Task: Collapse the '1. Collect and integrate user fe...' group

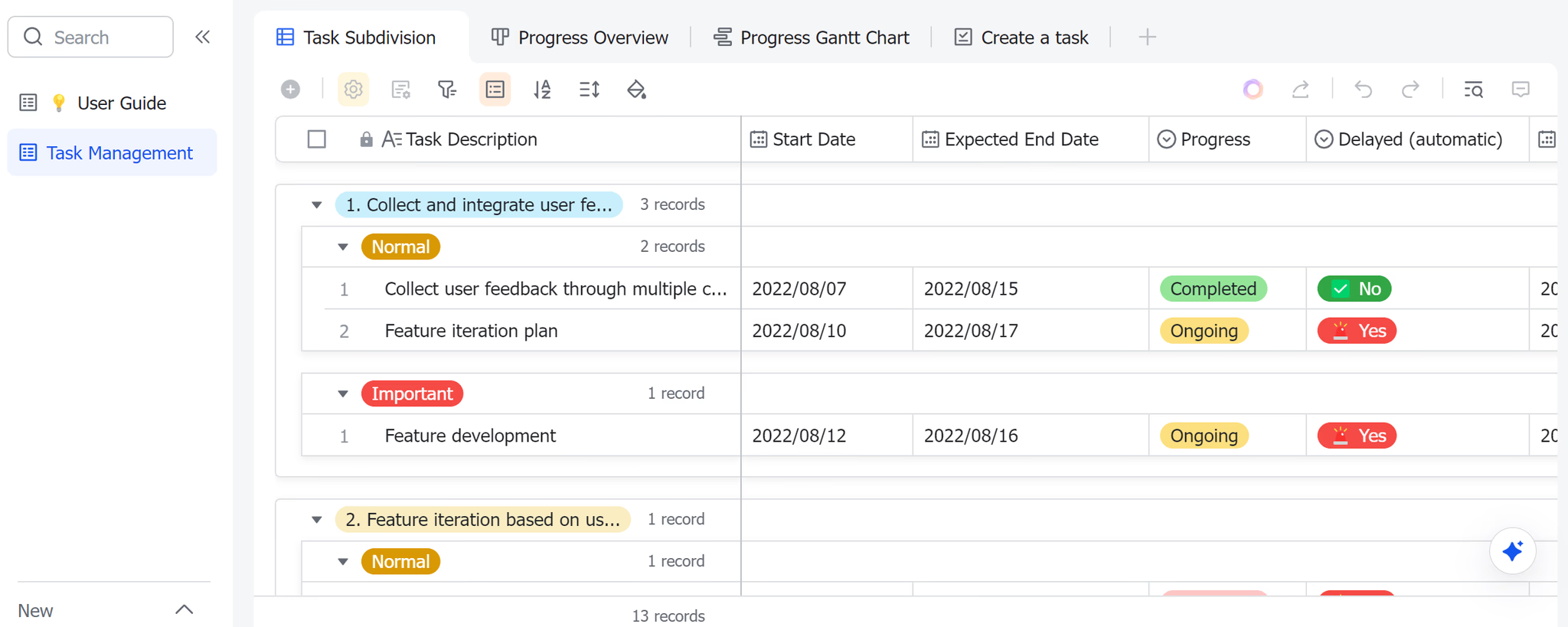Action: tap(316, 205)
